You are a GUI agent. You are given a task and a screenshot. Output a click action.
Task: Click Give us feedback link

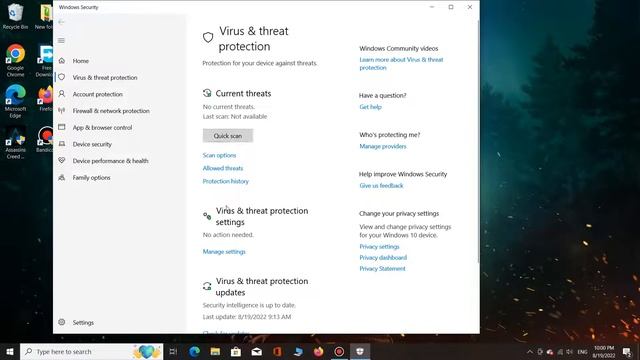pyautogui.click(x=381, y=185)
